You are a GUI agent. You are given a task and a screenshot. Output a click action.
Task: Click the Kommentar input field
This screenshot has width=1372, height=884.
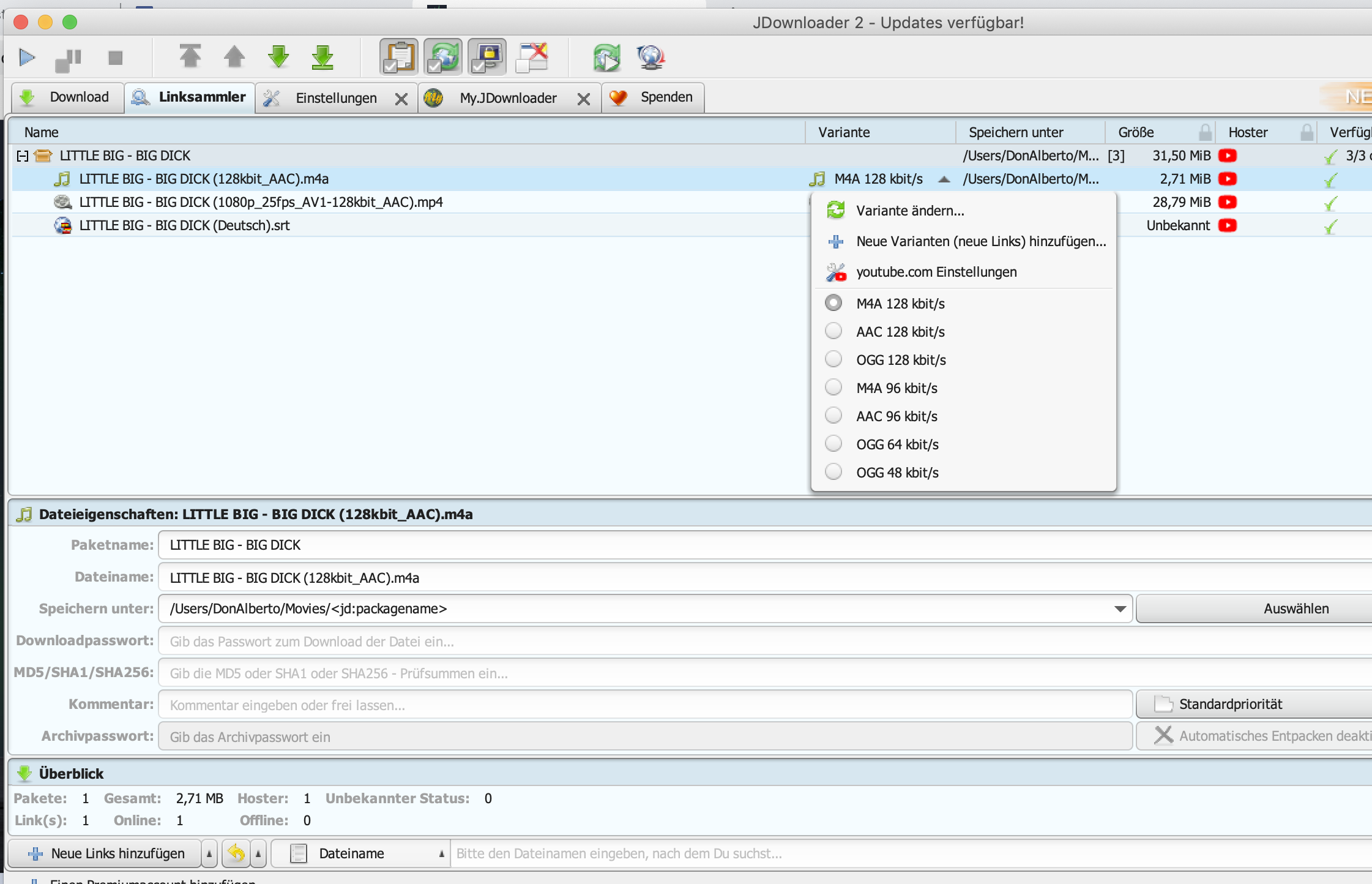[645, 705]
